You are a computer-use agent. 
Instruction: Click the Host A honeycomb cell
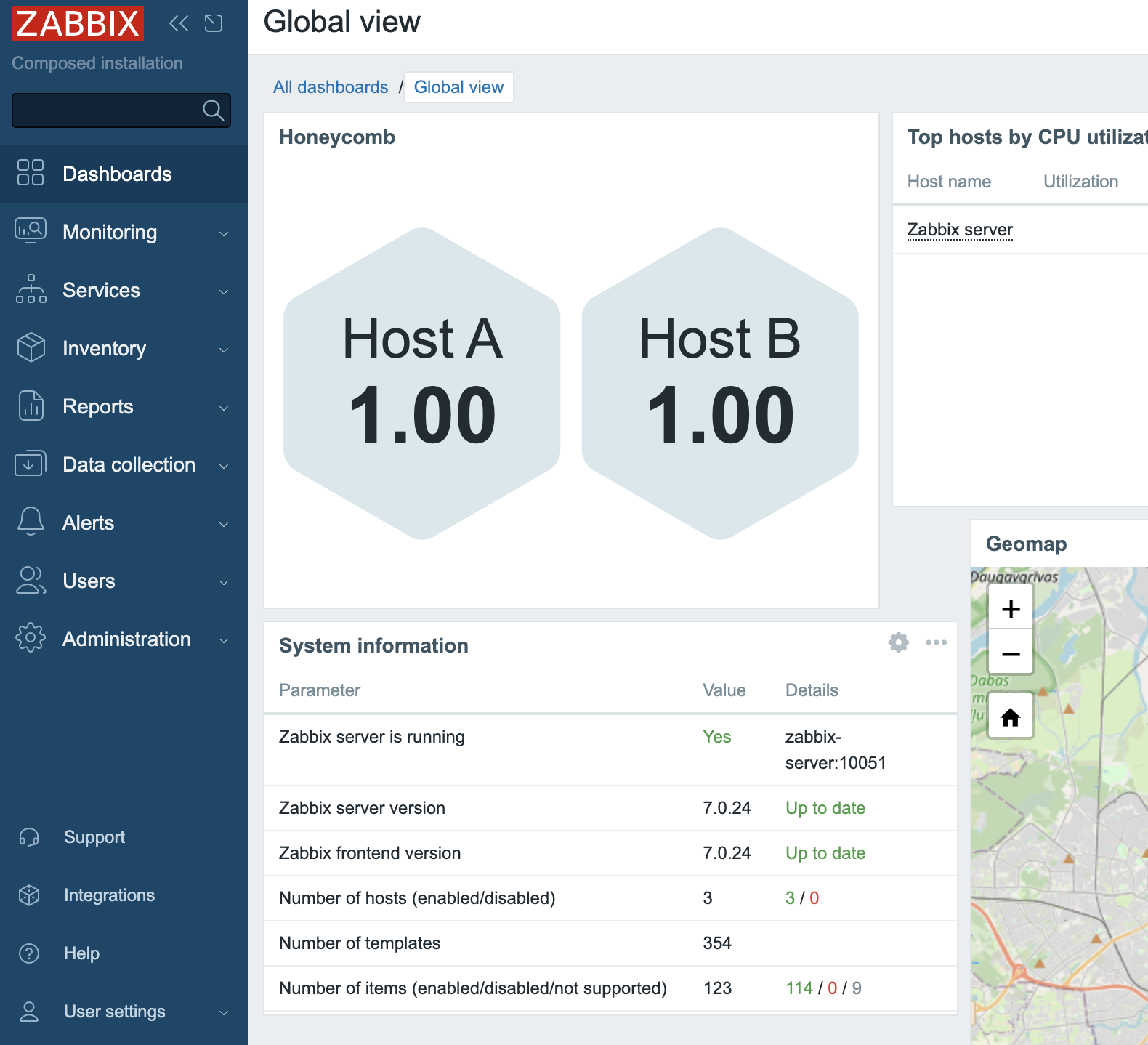421,384
